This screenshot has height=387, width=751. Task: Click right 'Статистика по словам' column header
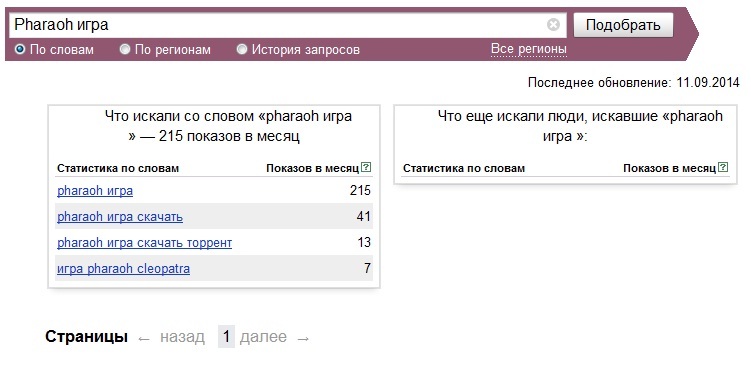click(464, 168)
